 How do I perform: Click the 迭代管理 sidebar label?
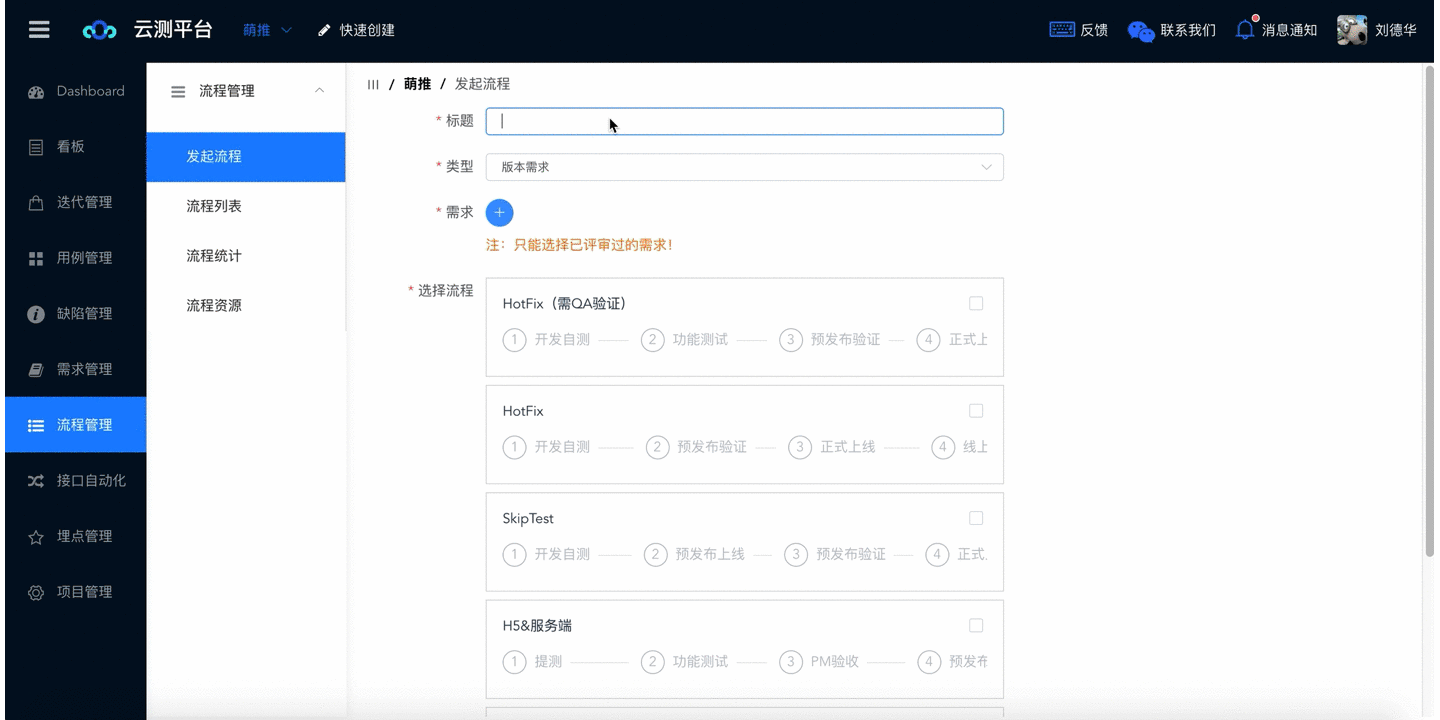(x=84, y=203)
